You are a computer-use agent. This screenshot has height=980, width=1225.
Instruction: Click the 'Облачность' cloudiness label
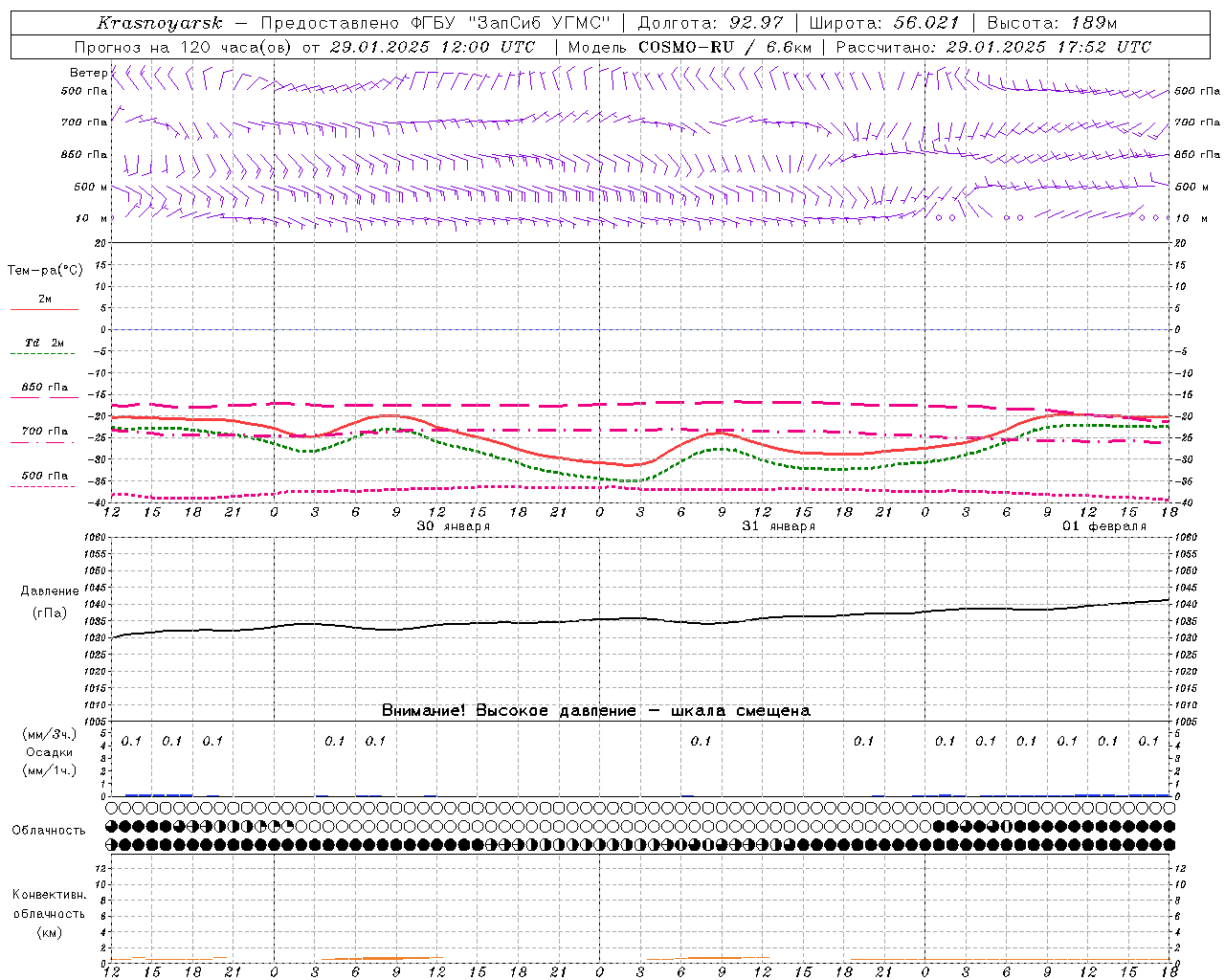(x=49, y=830)
